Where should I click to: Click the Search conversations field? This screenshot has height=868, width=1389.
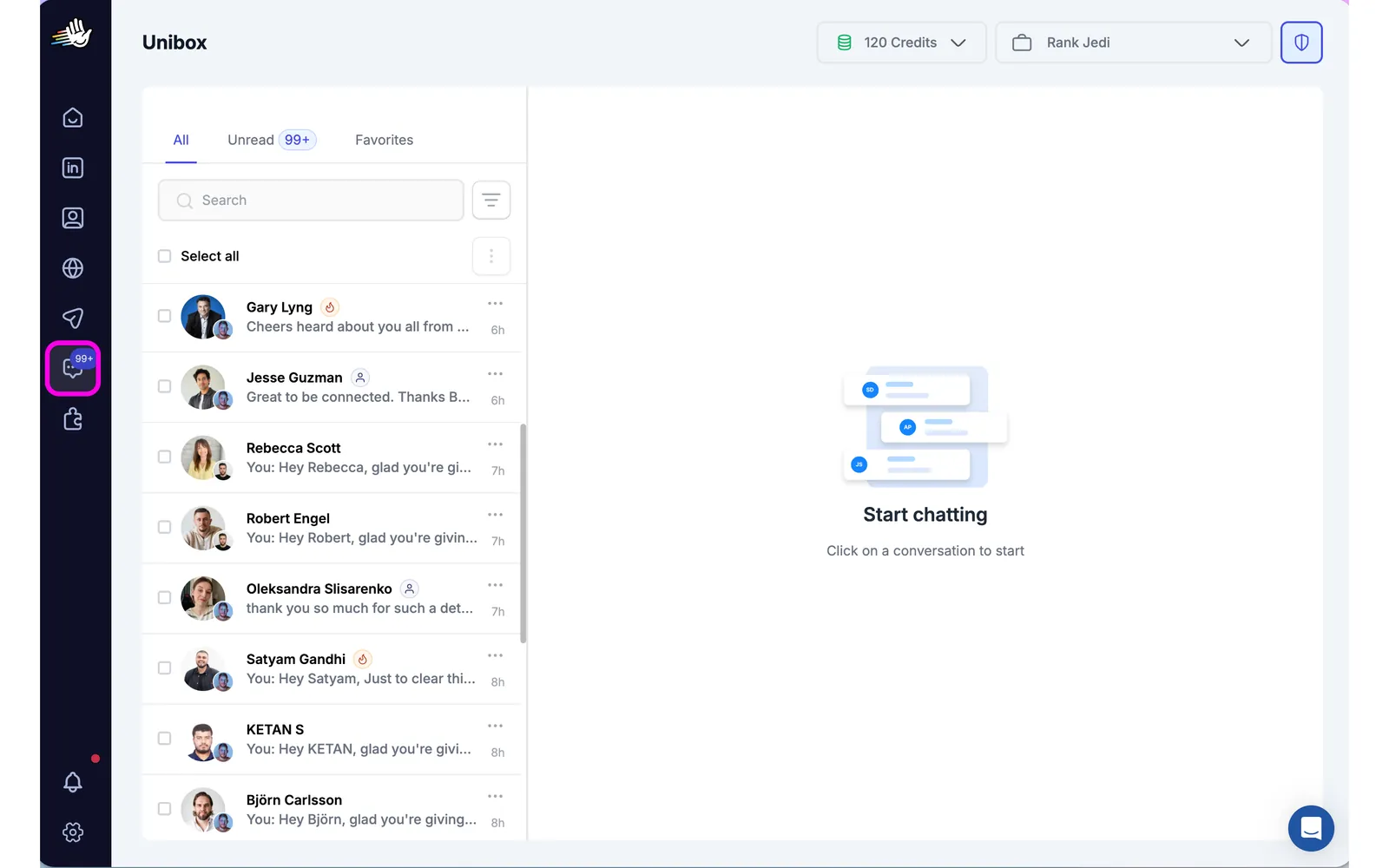pyautogui.click(x=311, y=201)
